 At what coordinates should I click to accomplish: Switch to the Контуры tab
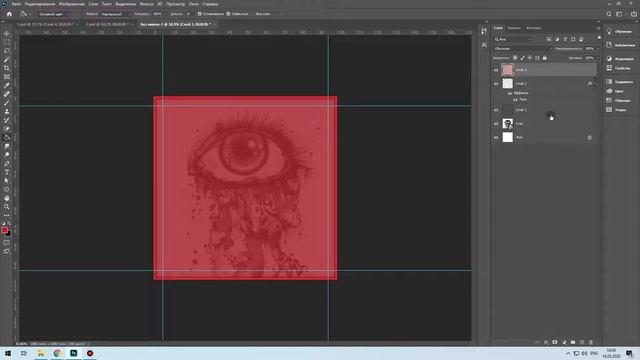[533, 28]
